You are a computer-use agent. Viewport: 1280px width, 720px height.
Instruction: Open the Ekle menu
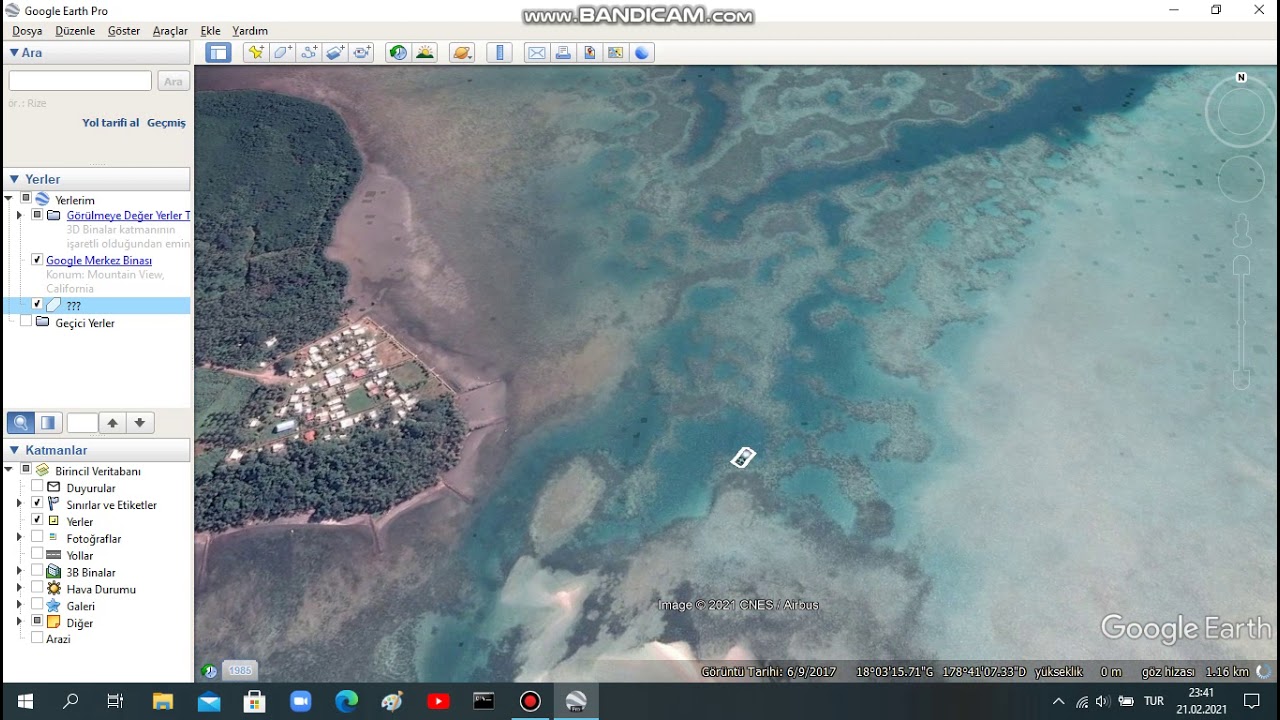tap(210, 31)
